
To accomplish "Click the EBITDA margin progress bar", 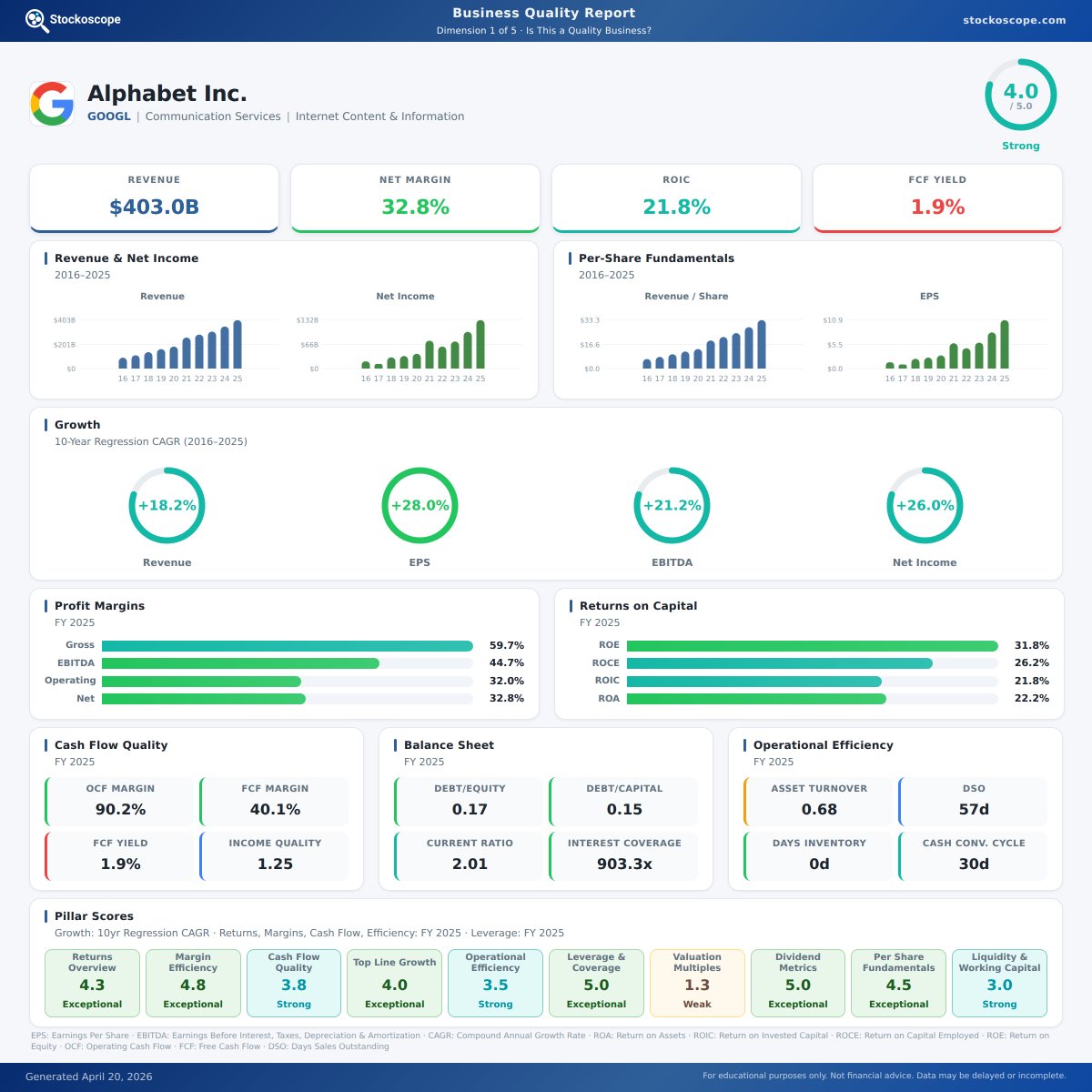I will (288, 663).
